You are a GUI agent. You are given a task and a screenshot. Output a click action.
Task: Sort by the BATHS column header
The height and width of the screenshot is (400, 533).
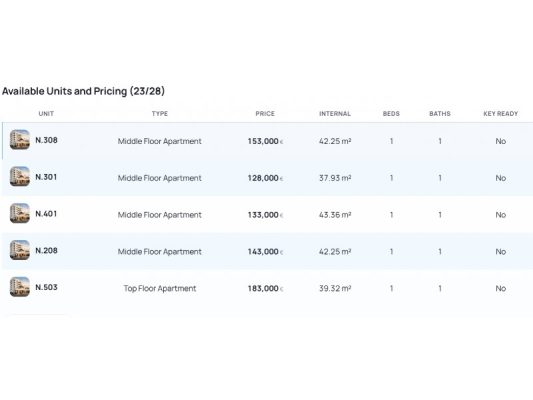tap(440, 114)
